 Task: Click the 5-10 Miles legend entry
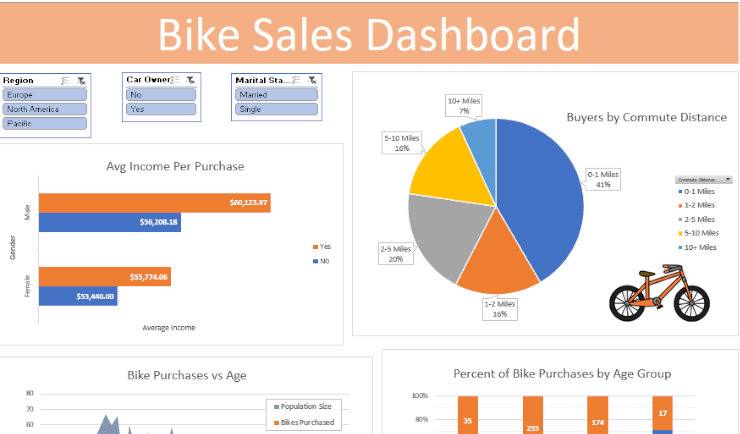pos(699,233)
